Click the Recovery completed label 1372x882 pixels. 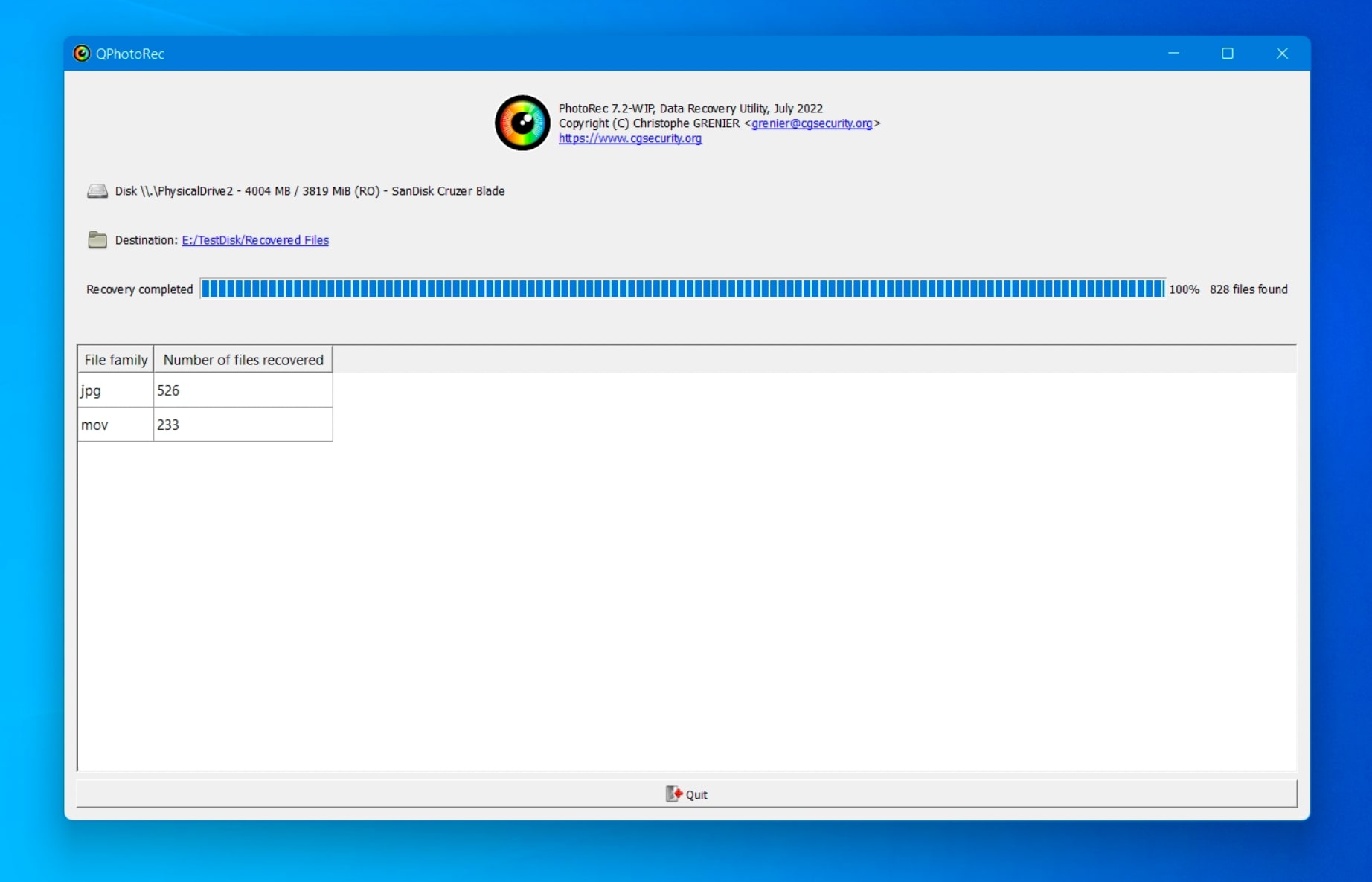point(140,289)
